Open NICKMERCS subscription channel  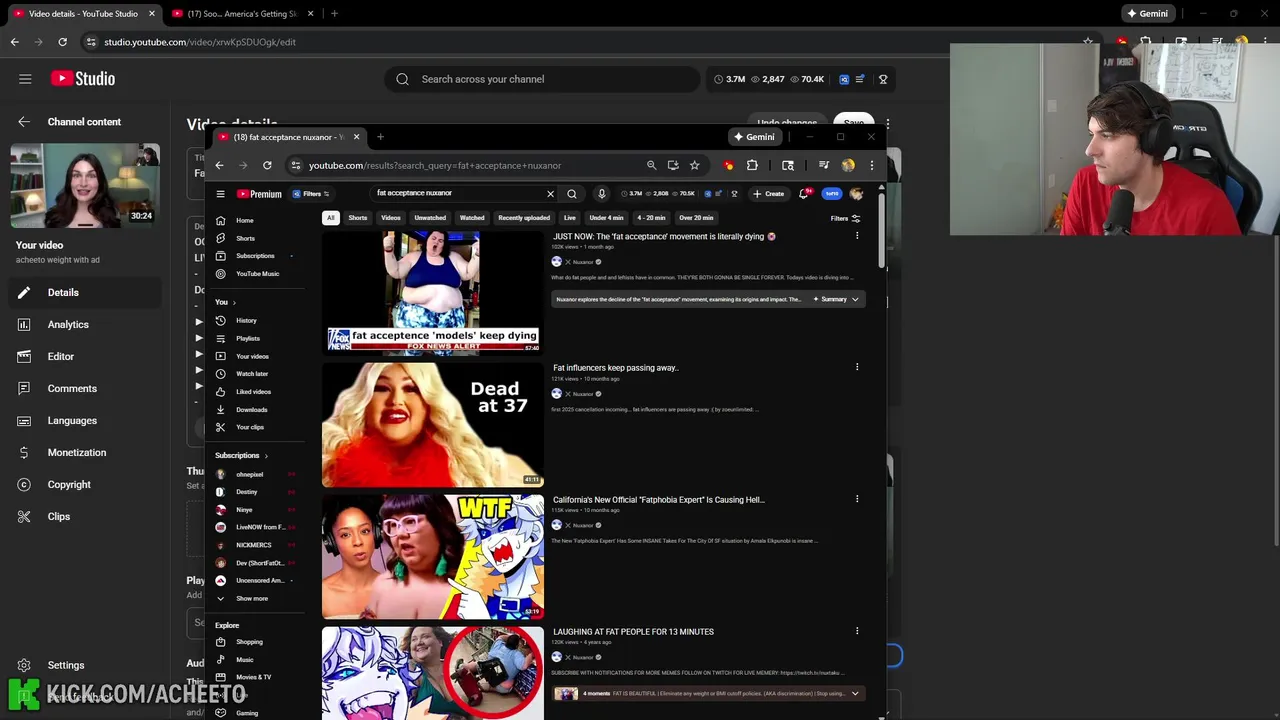pos(253,545)
